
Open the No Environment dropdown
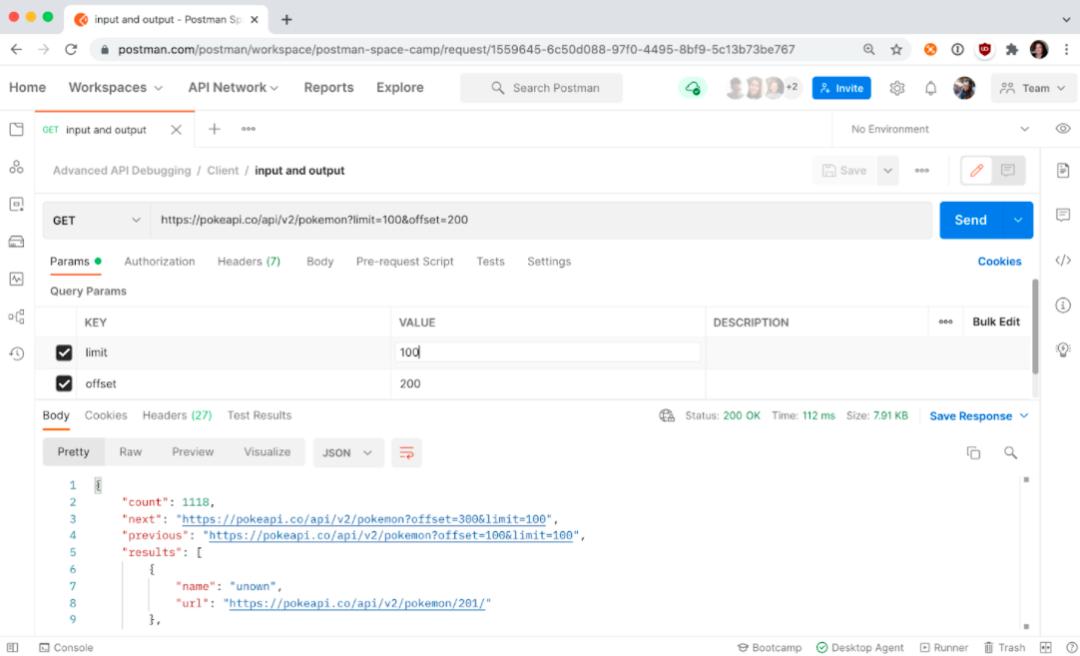coord(938,129)
